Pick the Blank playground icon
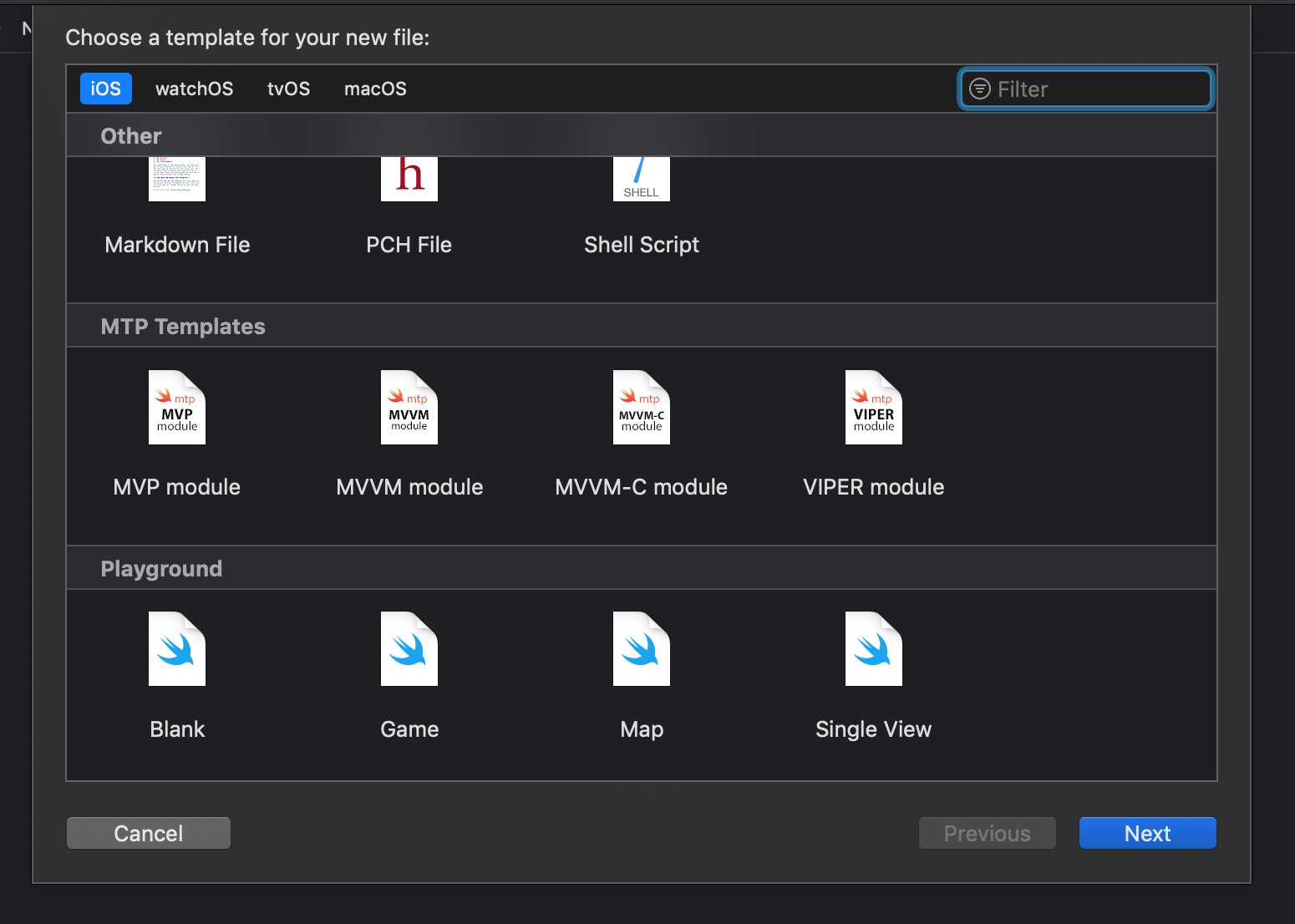1295x924 pixels. pos(177,649)
